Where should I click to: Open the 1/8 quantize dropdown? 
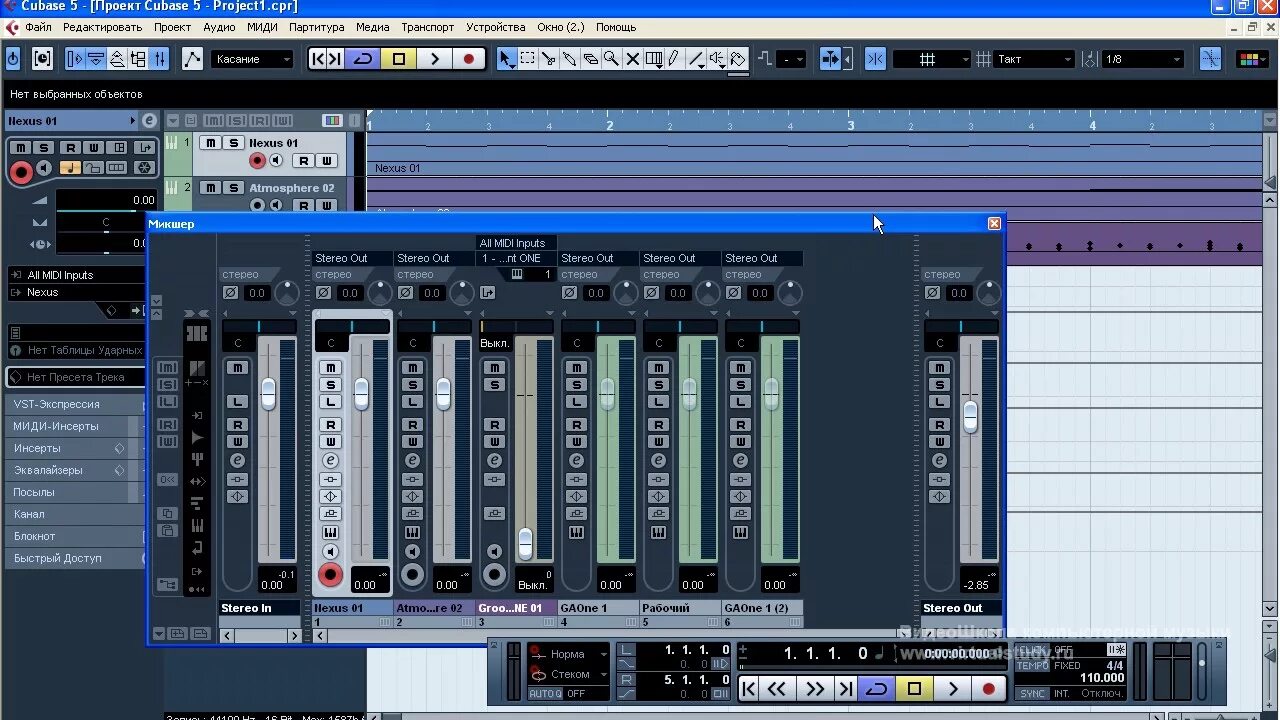click(x=1143, y=59)
